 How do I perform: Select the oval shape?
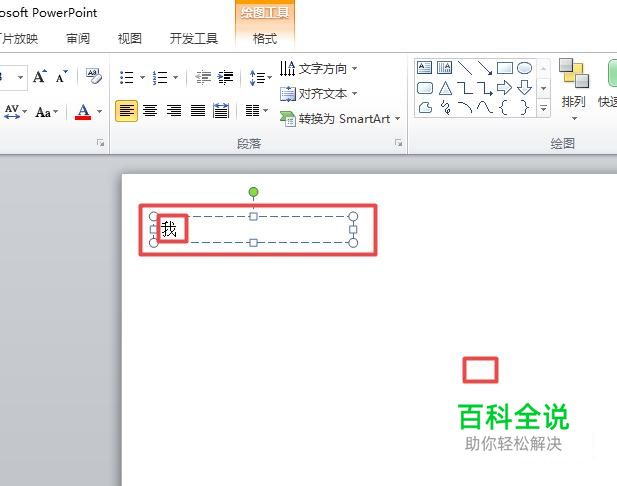(x=524, y=68)
